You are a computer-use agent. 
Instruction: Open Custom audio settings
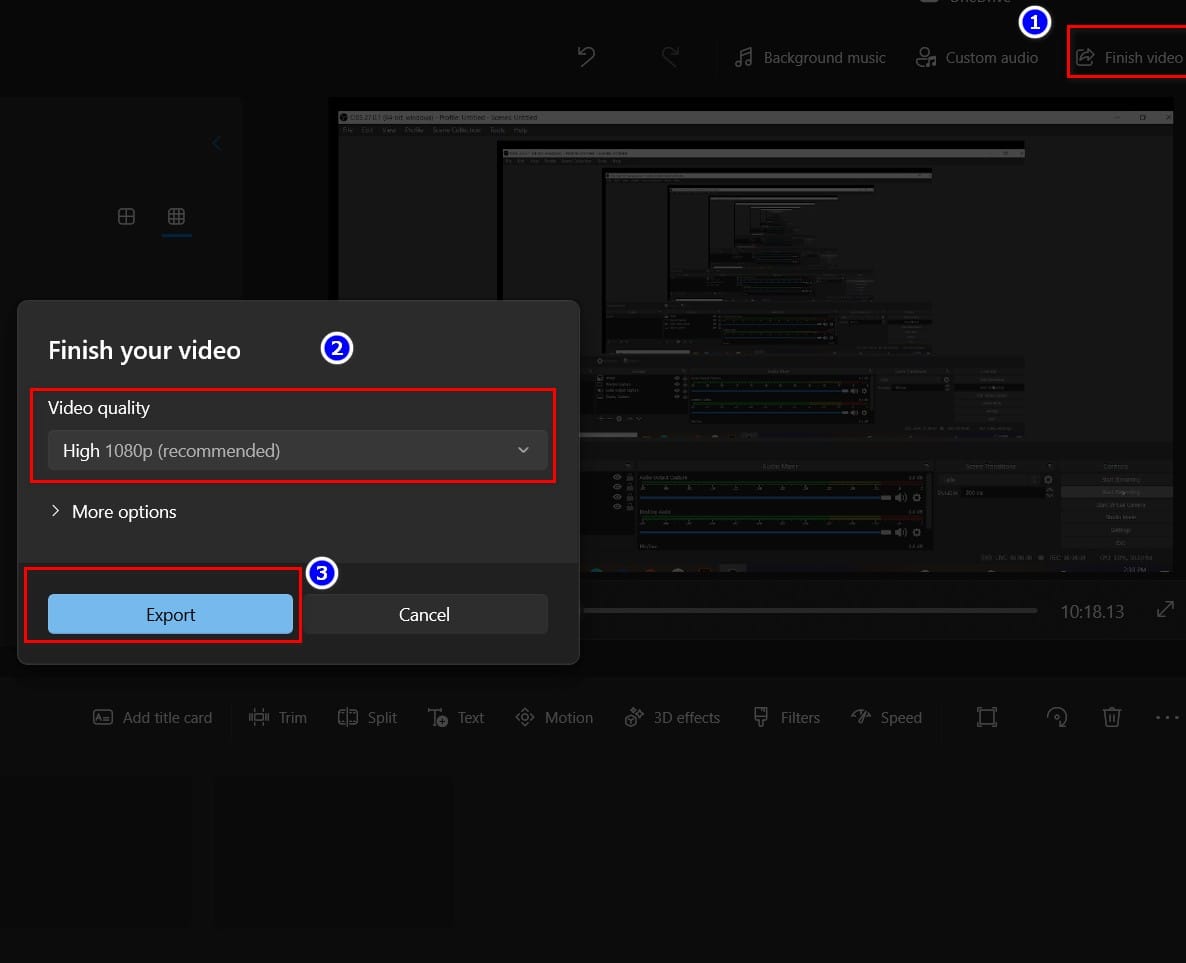tap(976, 57)
